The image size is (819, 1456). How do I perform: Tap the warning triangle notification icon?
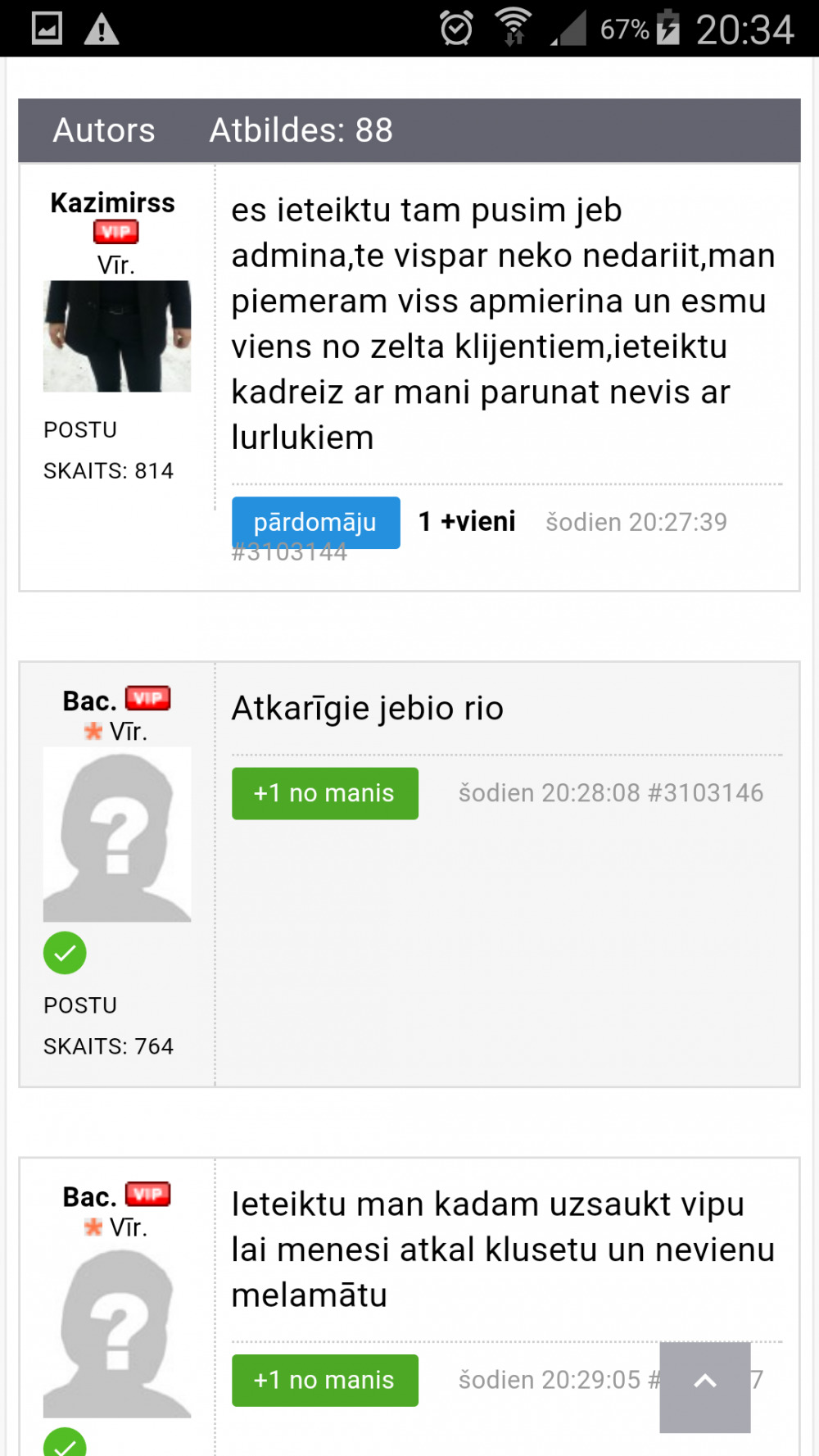click(x=102, y=30)
